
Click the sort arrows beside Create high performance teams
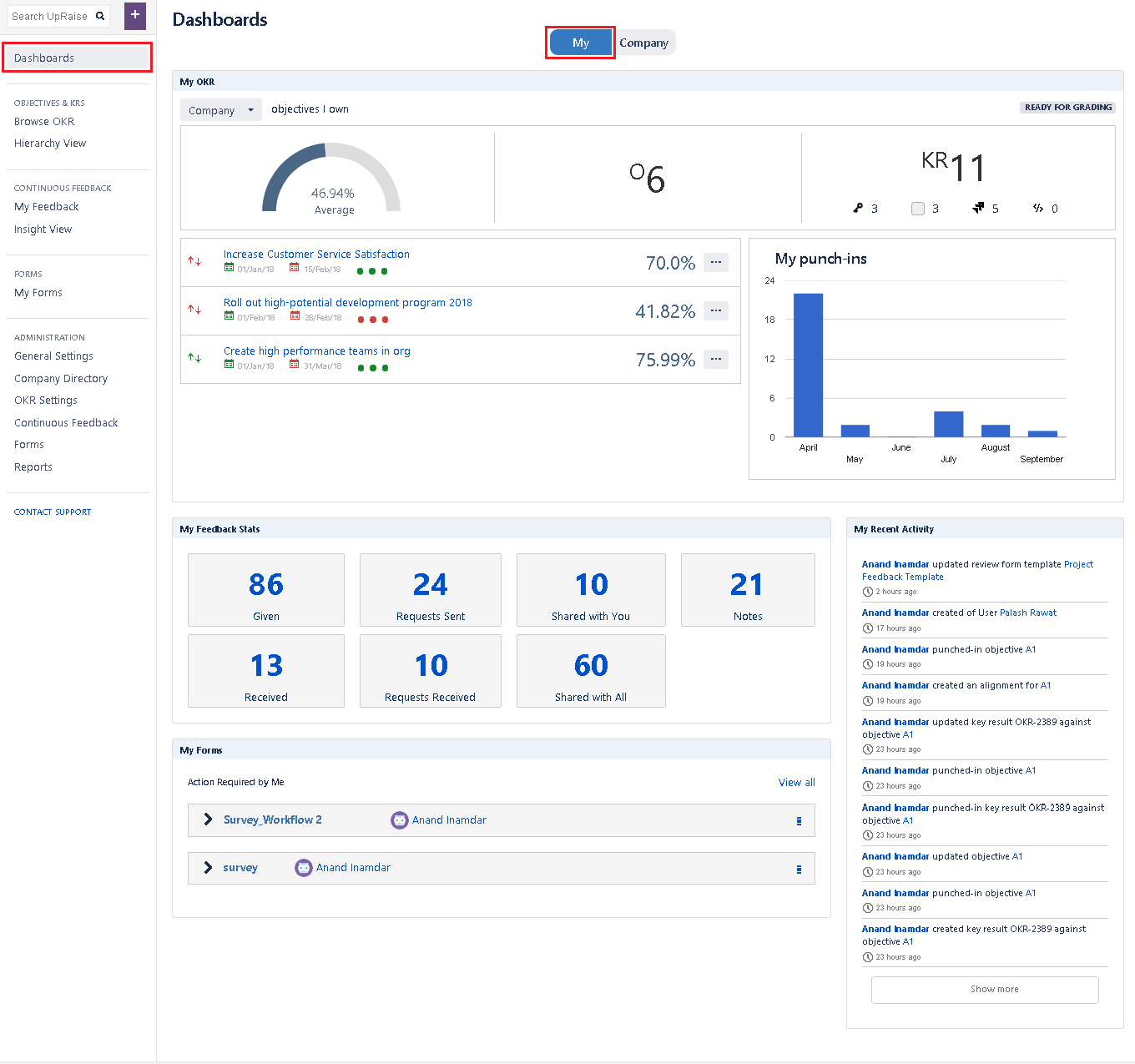tap(196, 358)
